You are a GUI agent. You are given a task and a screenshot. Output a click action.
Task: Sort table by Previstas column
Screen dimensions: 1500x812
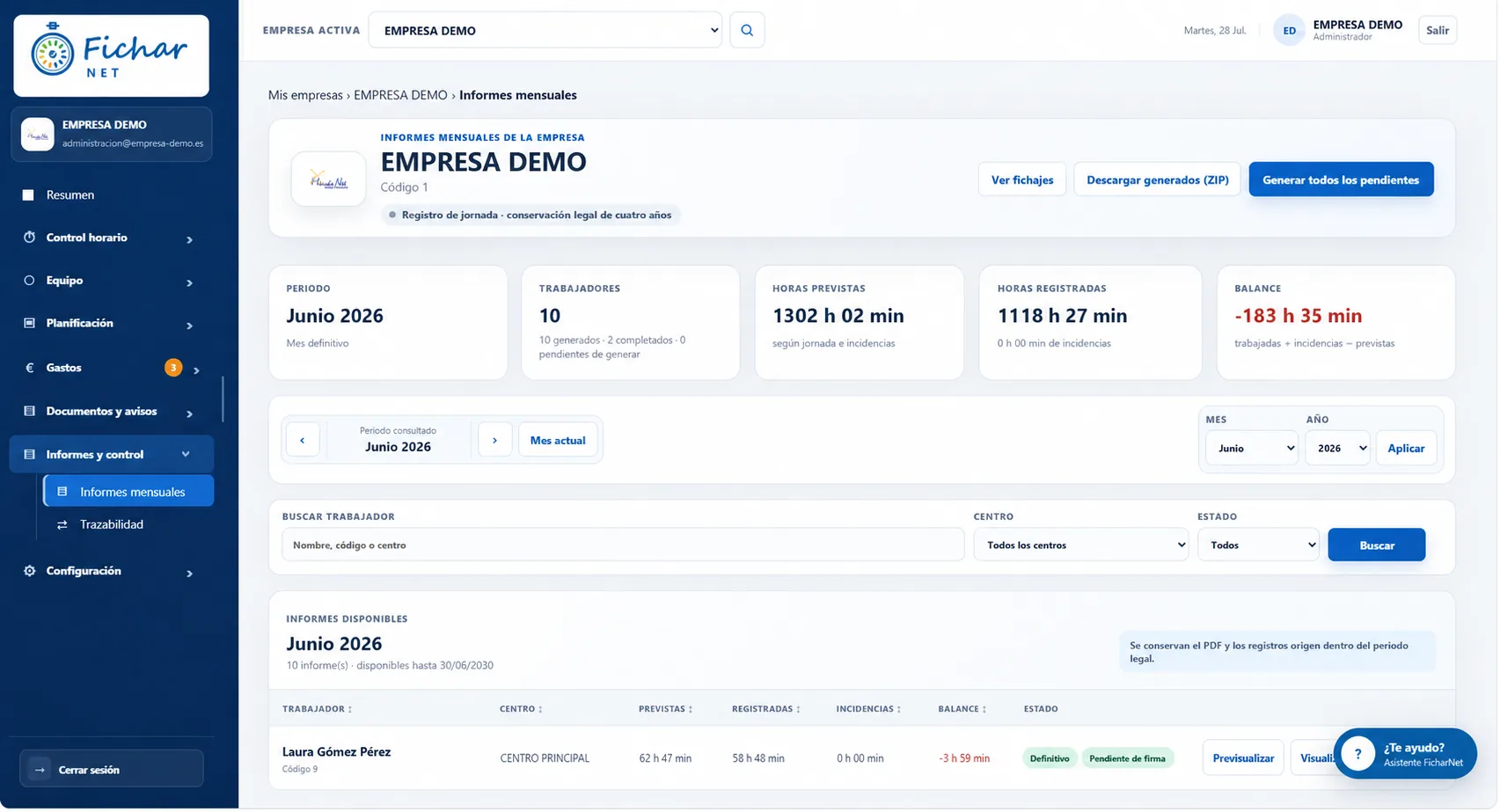(x=667, y=710)
